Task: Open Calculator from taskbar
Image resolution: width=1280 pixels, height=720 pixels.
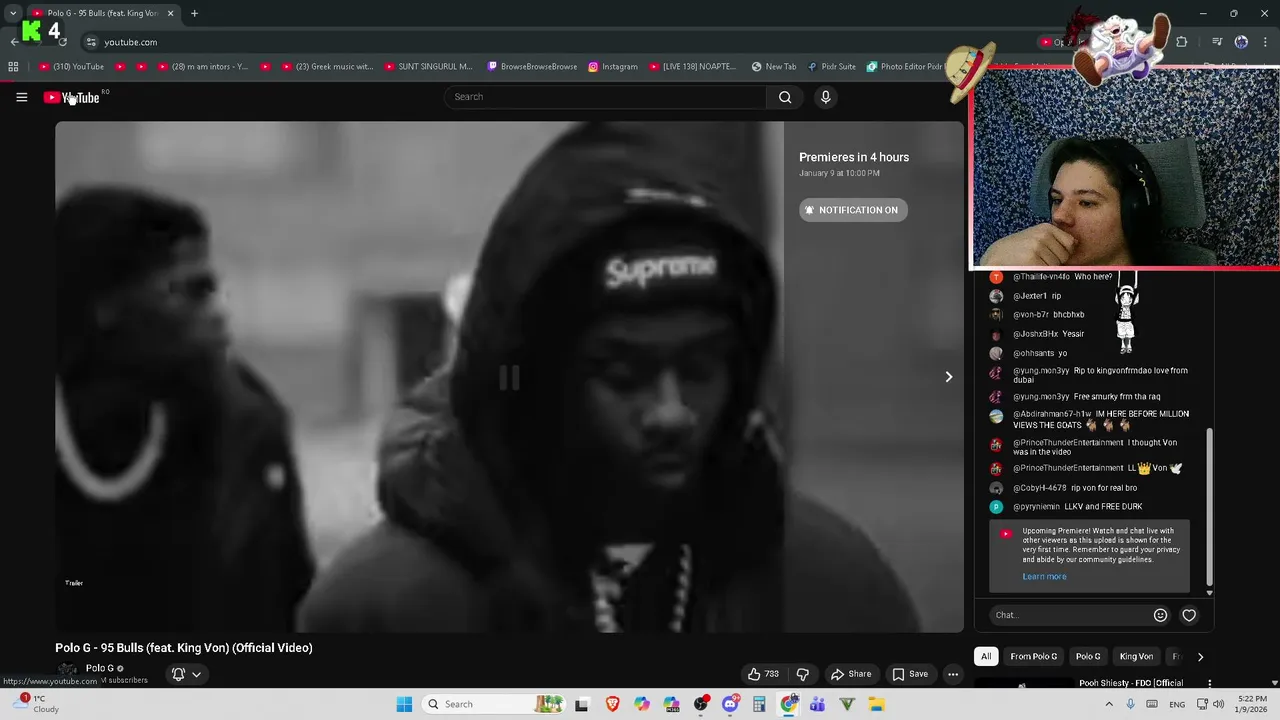Action: click(759, 704)
